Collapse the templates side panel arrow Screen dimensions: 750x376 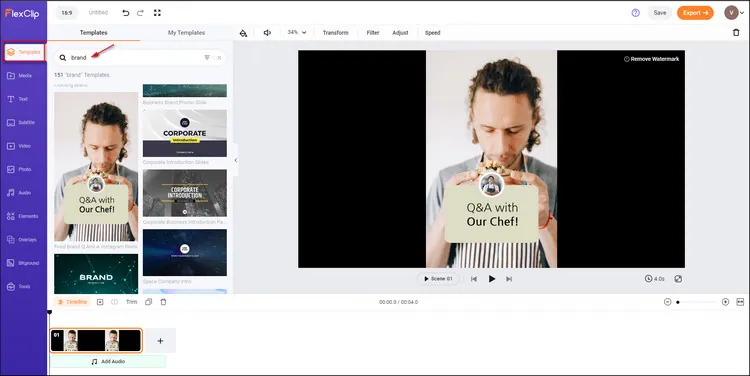(x=236, y=160)
